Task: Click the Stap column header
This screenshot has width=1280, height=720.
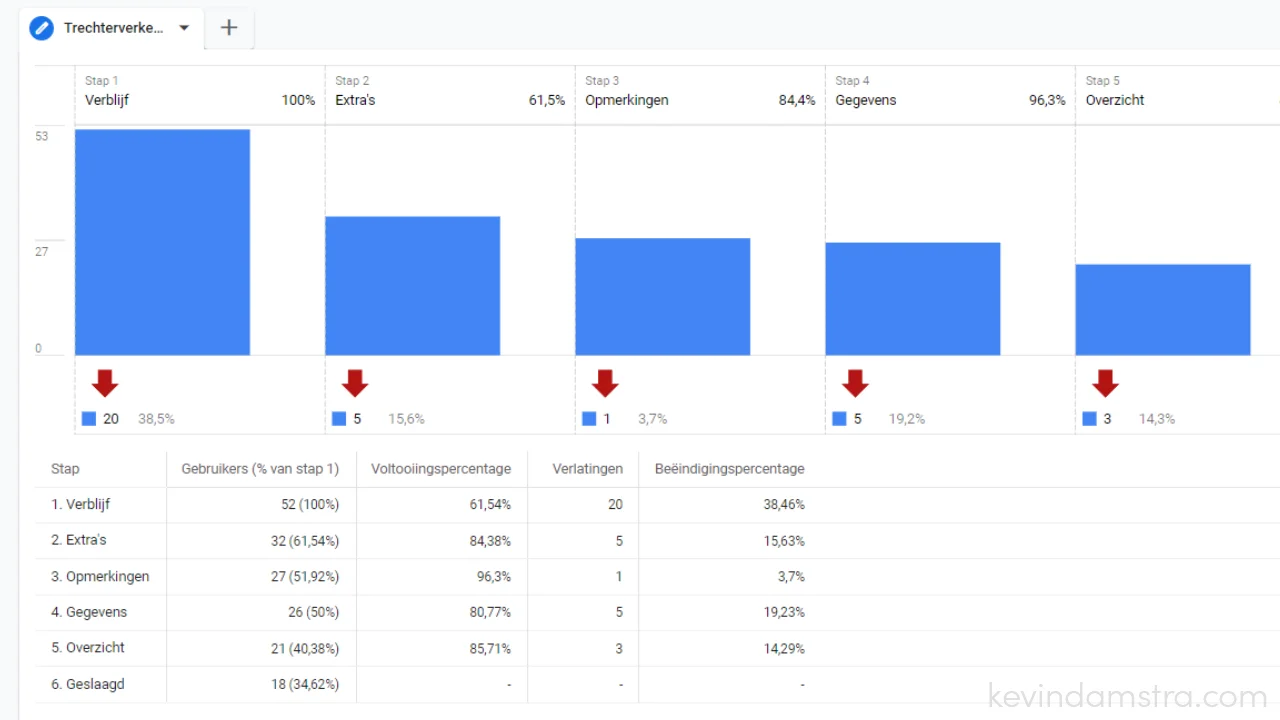Action: (x=65, y=468)
